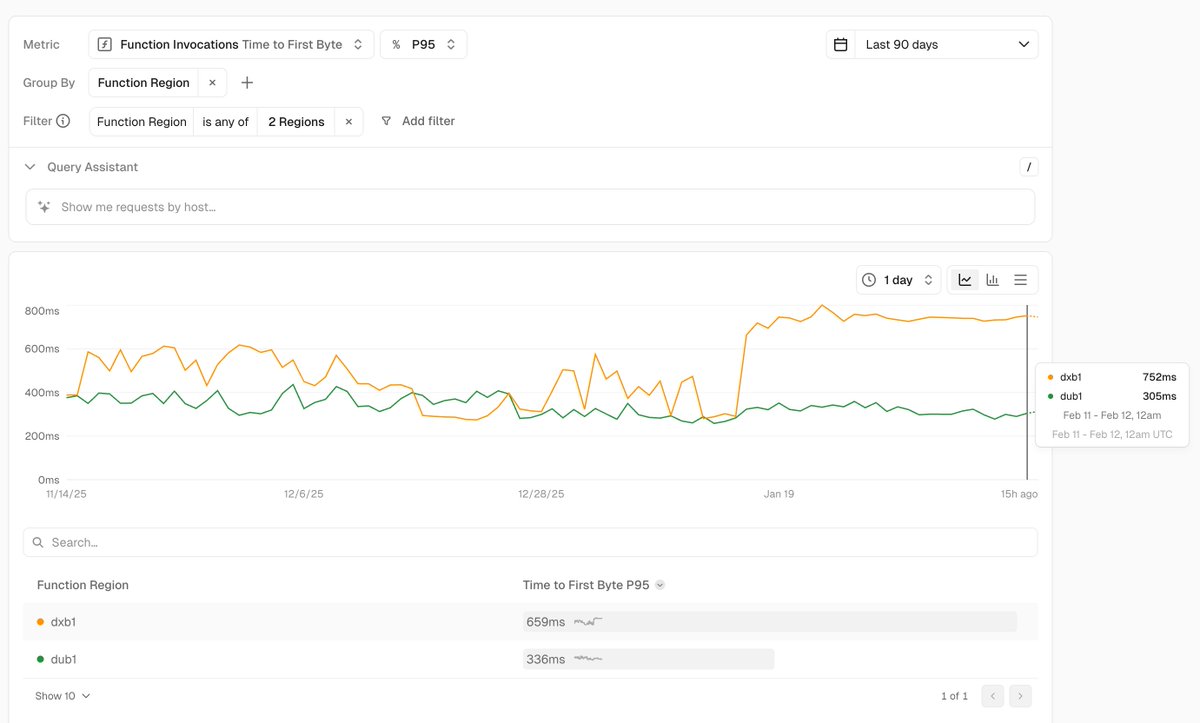1200x723 pixels.
Task: Go to next page of results
Action: coord(1020,696)
